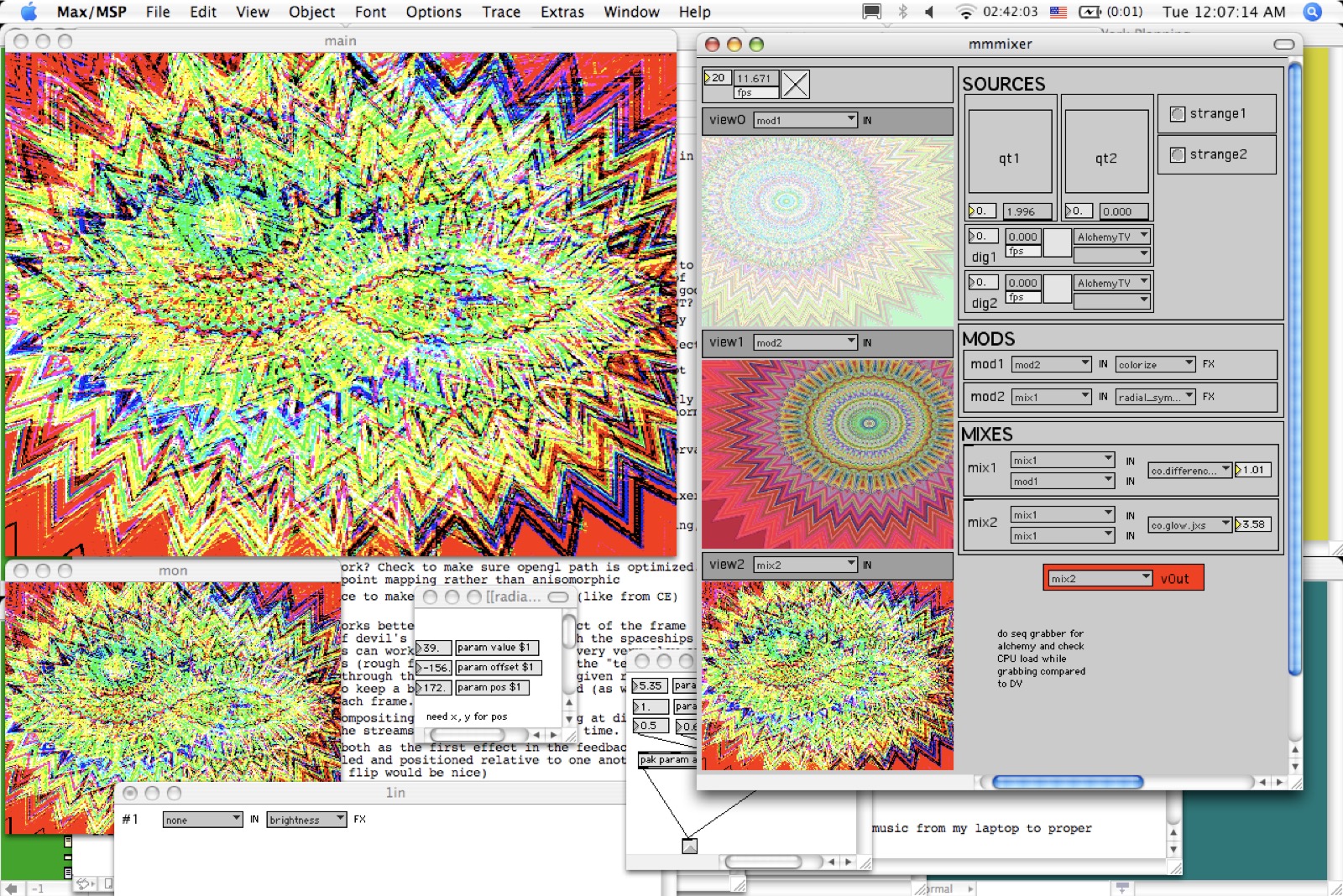The image size is (1343, 896).
Task: Click the mmmixer horizontal scrollbar thumb
Action: (1068, 782)
